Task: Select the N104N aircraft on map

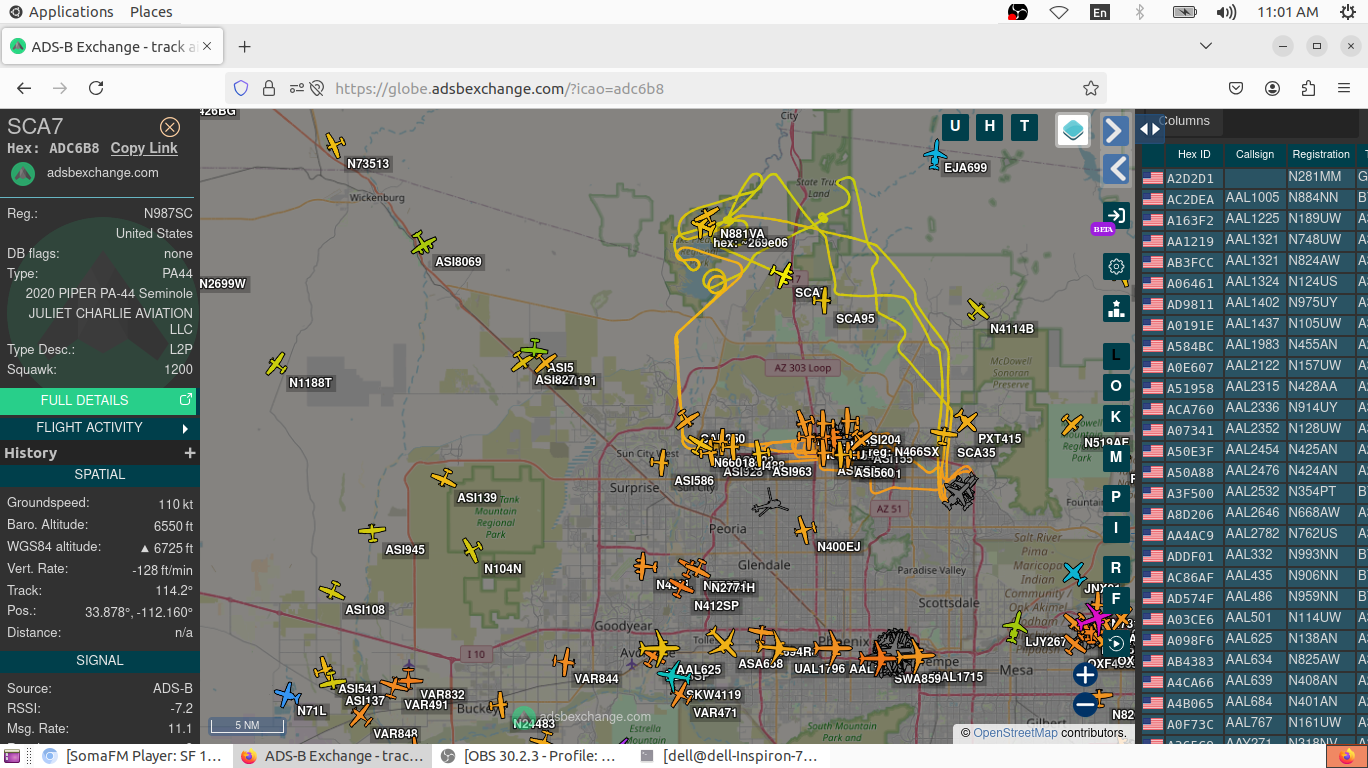Action: coord(472,549)
